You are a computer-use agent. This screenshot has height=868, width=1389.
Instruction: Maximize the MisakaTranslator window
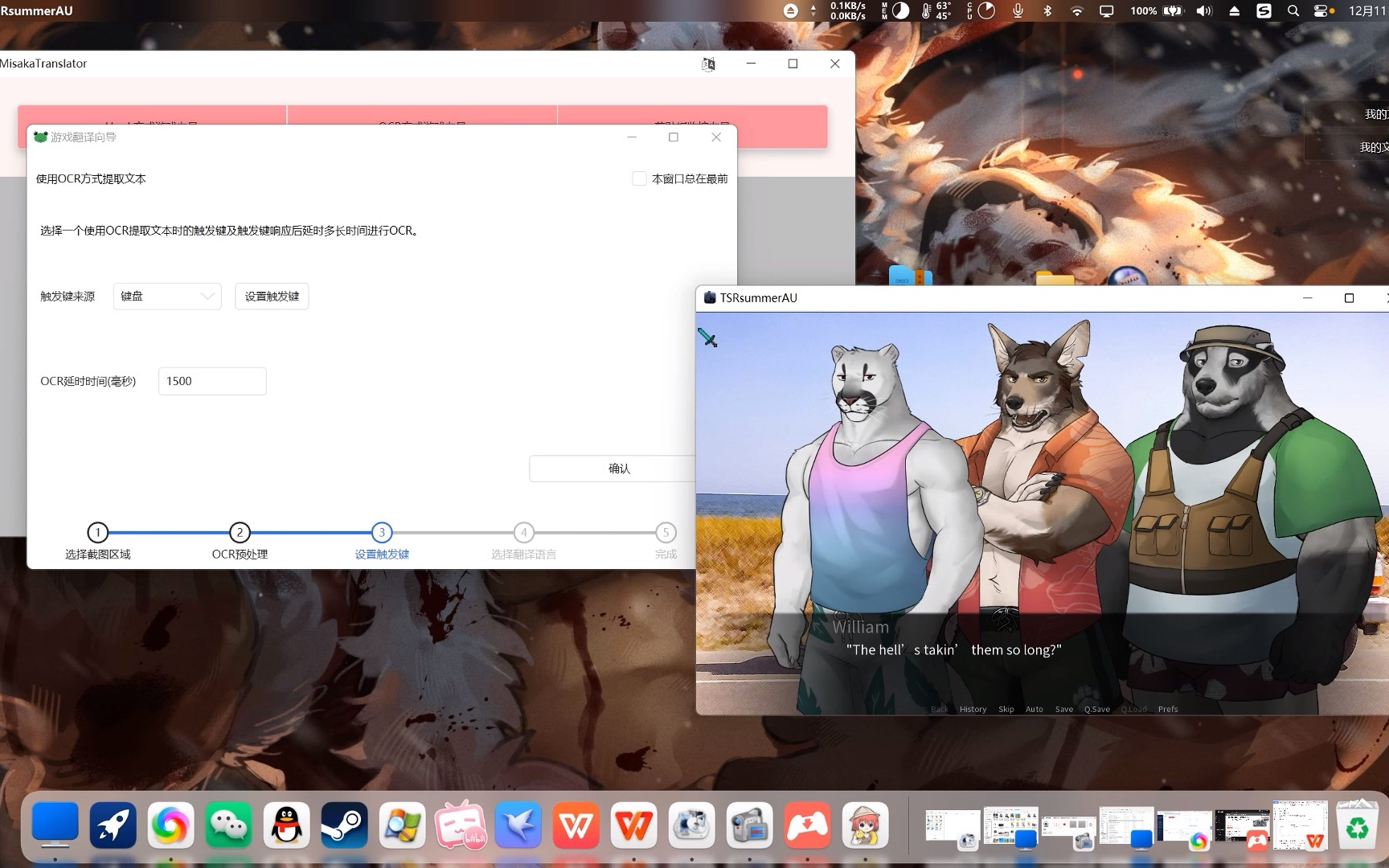[x=793, y=64]
